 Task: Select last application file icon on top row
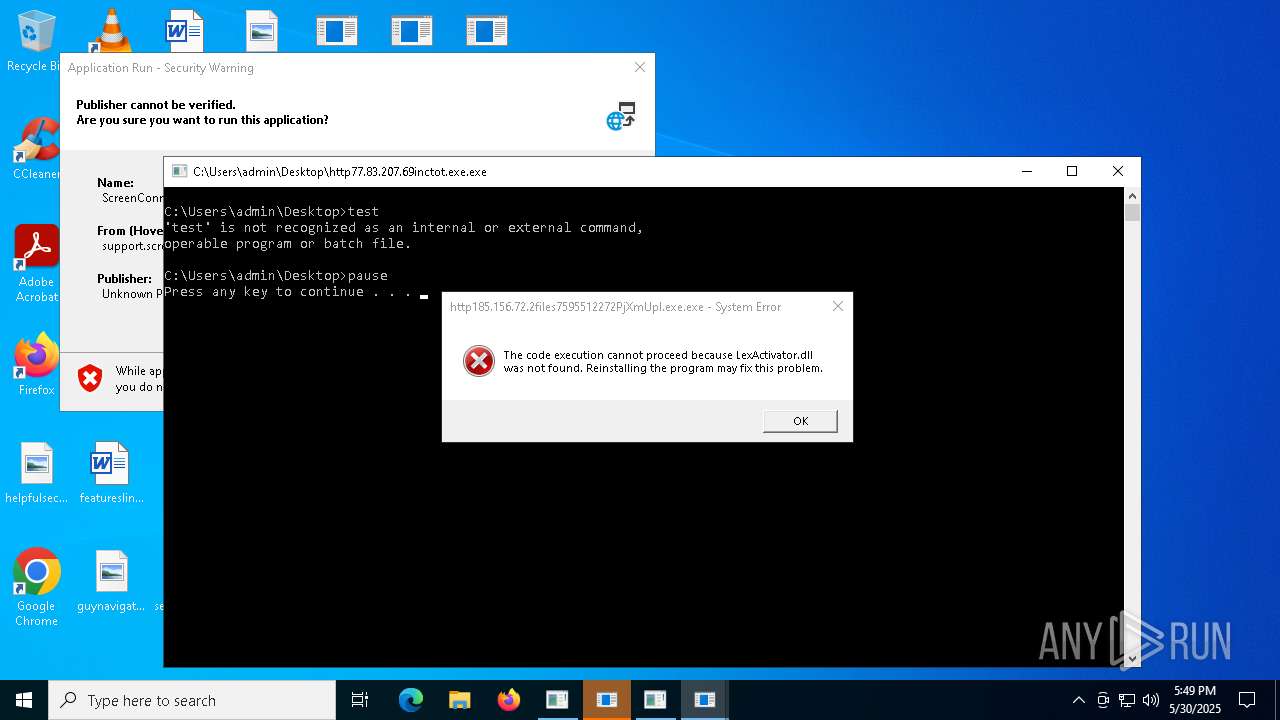[487, 30]
